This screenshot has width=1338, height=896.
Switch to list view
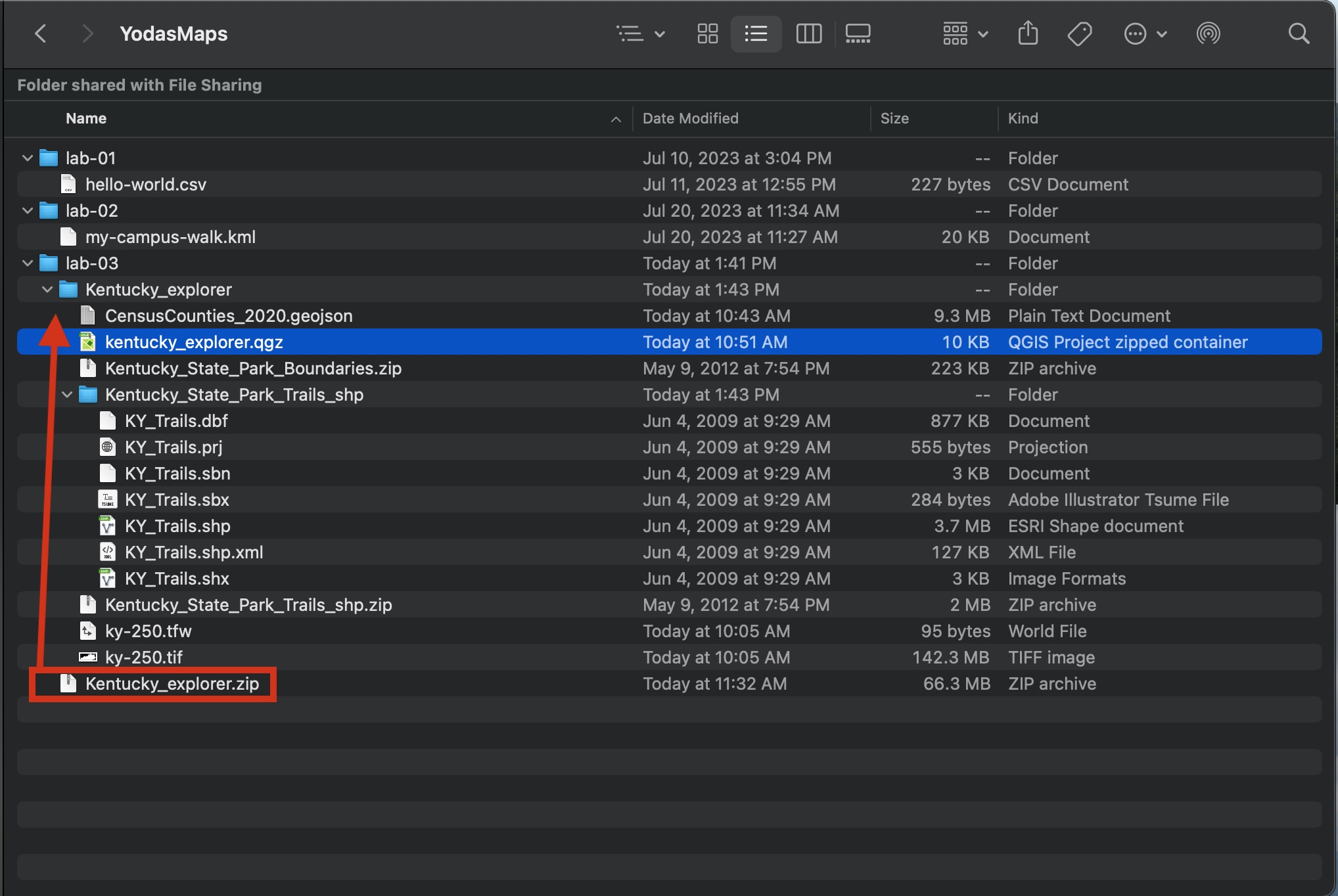[x=756, y=34]
